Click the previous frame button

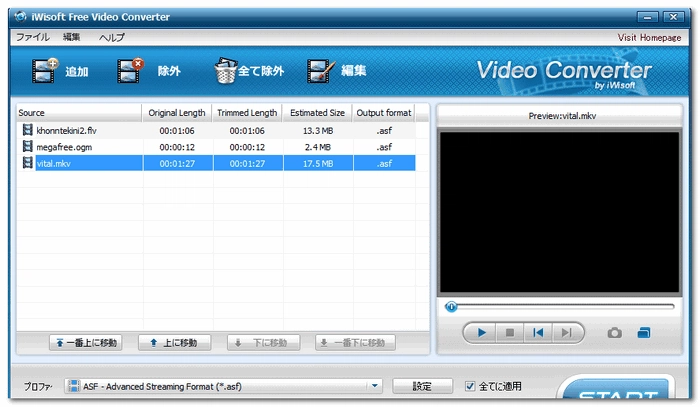537,333
